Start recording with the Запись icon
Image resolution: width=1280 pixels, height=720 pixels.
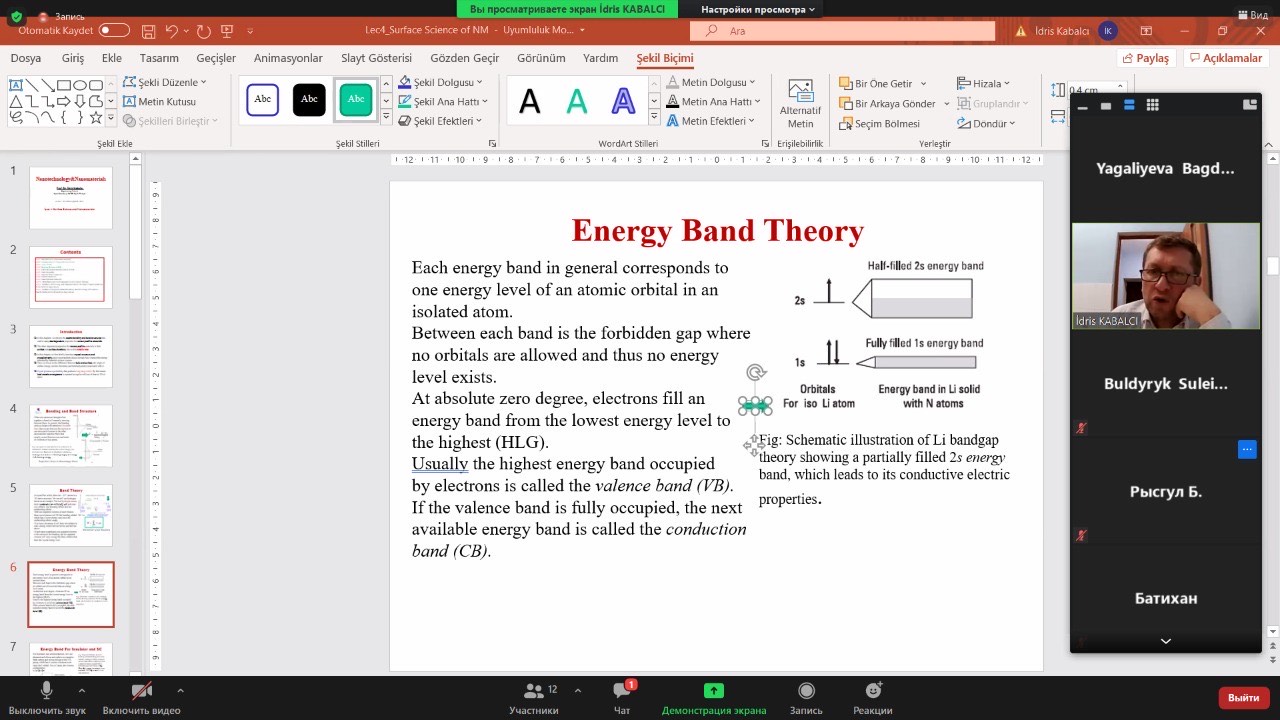pyautogui.click(x=806, y=691)
